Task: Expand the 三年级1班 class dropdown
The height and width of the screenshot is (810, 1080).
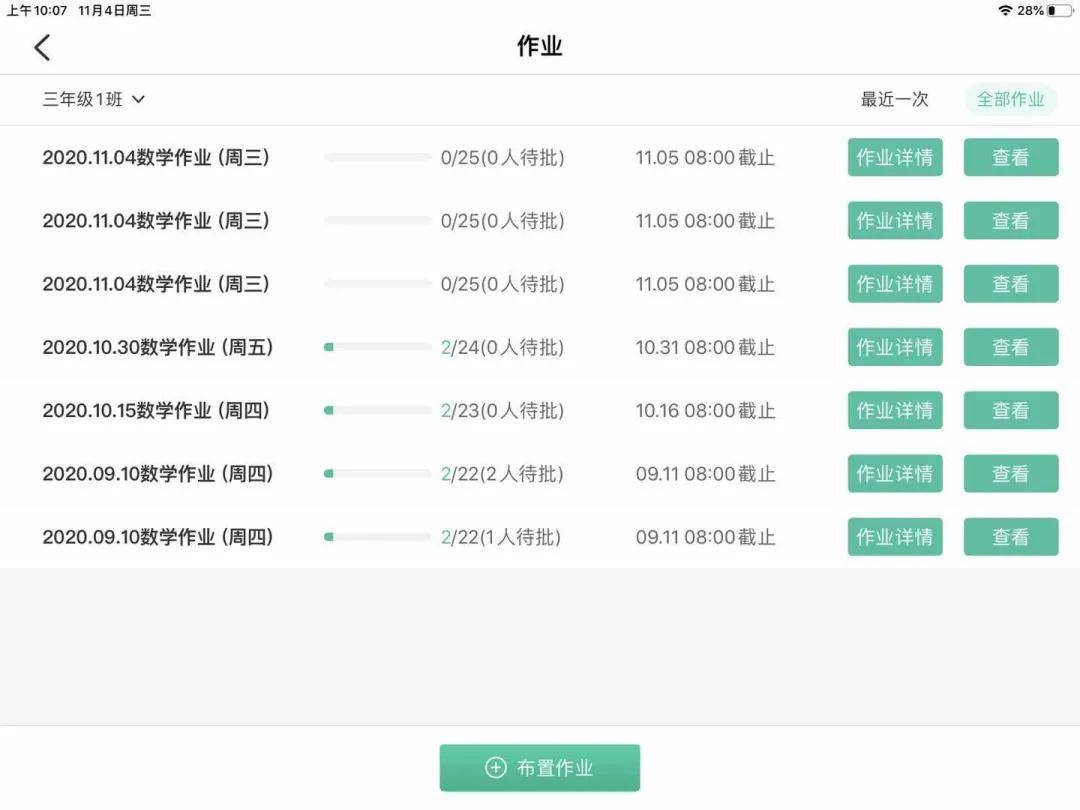Action: (94, 99)
